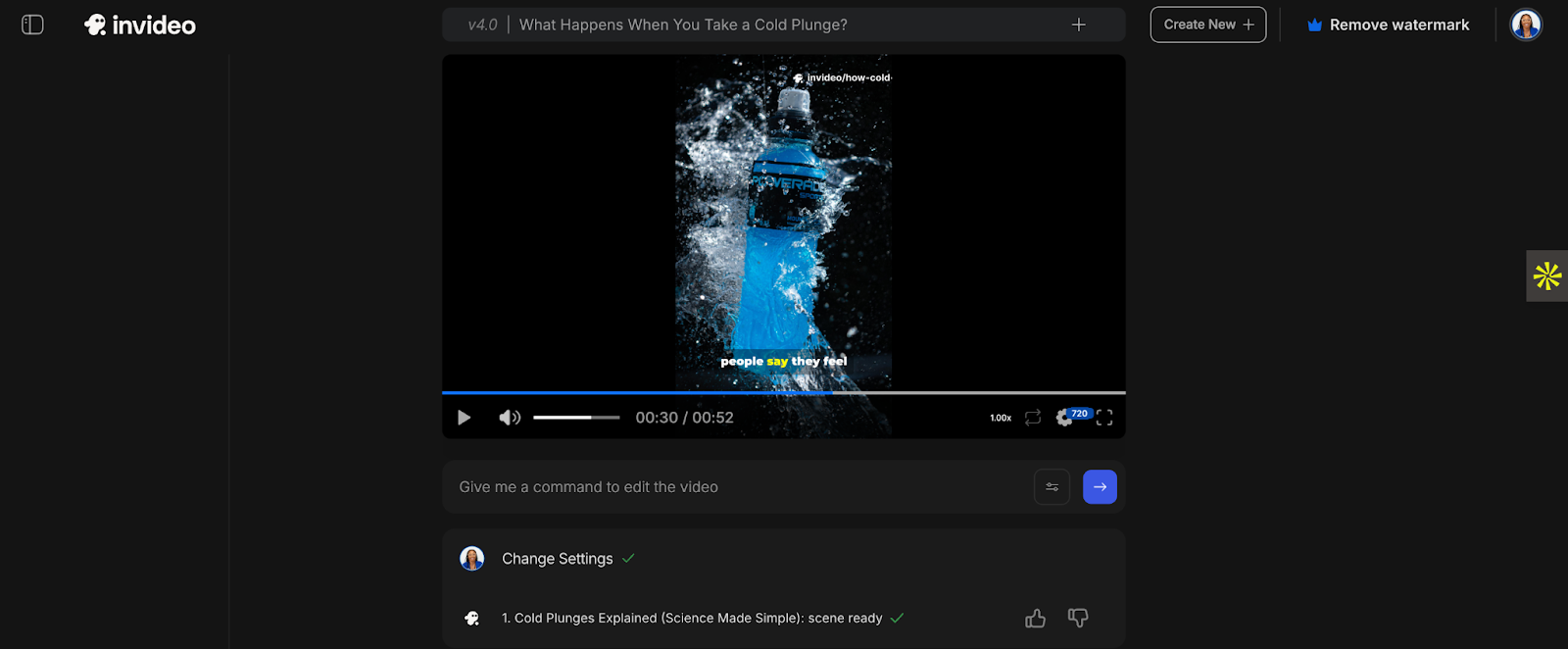The height and width of the screenshot is (649, 1568).
Task: Submit the edit command with arrow button
Action: 1100,487
